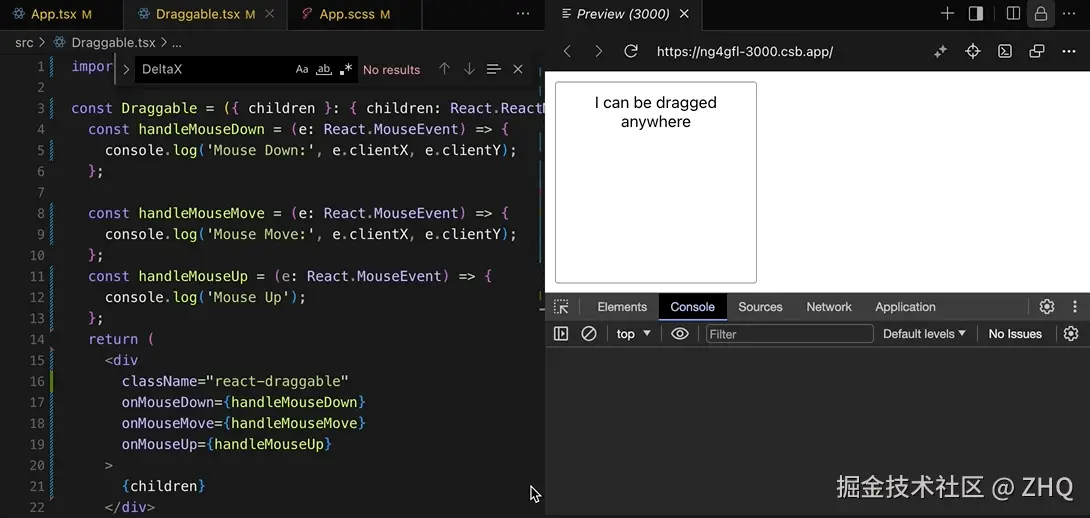1090x518 pixels.
Task: Toggle the console sidebar panel
Action: pos(561,334)
